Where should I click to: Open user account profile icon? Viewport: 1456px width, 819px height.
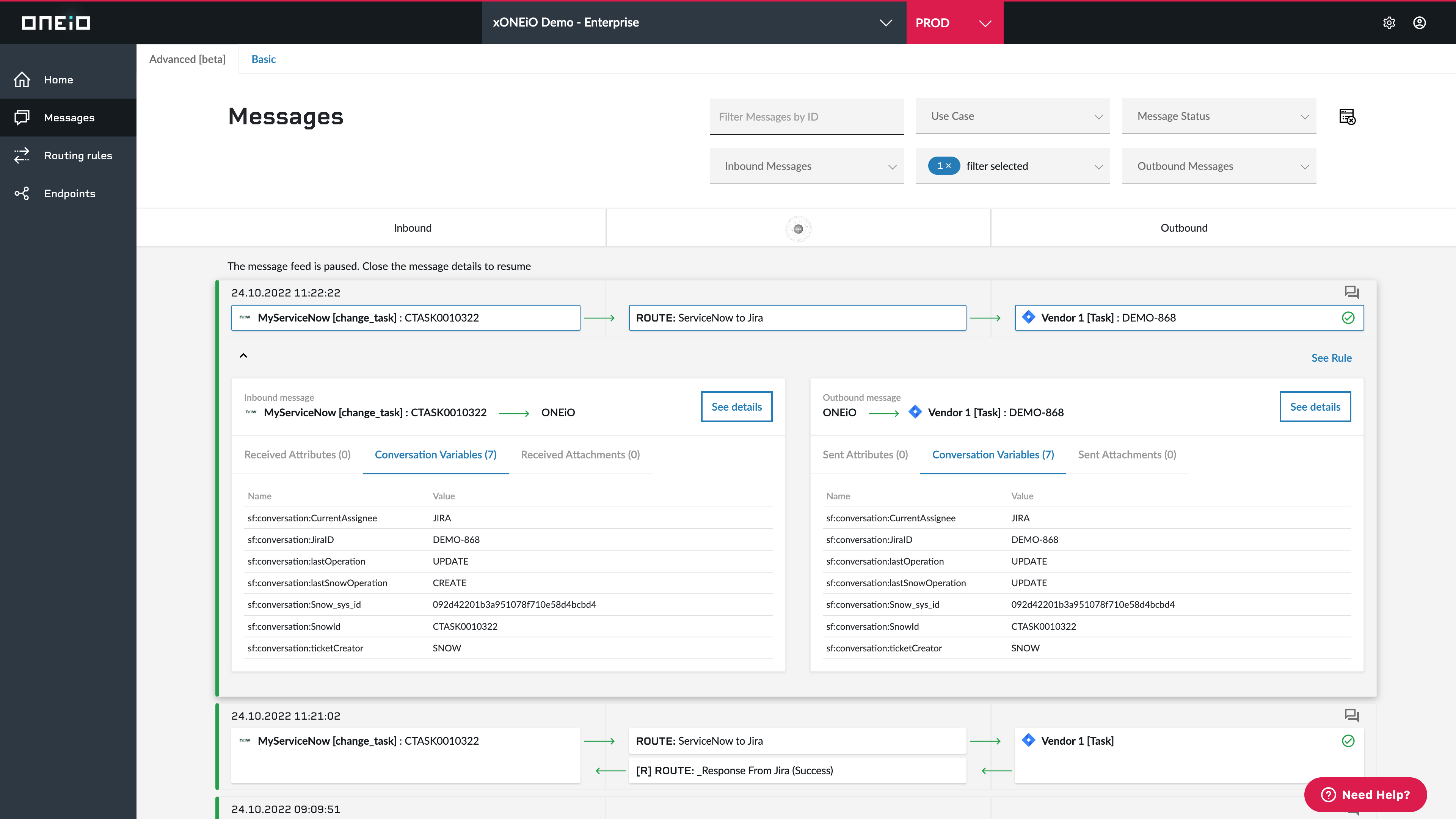click(1419, 23)
